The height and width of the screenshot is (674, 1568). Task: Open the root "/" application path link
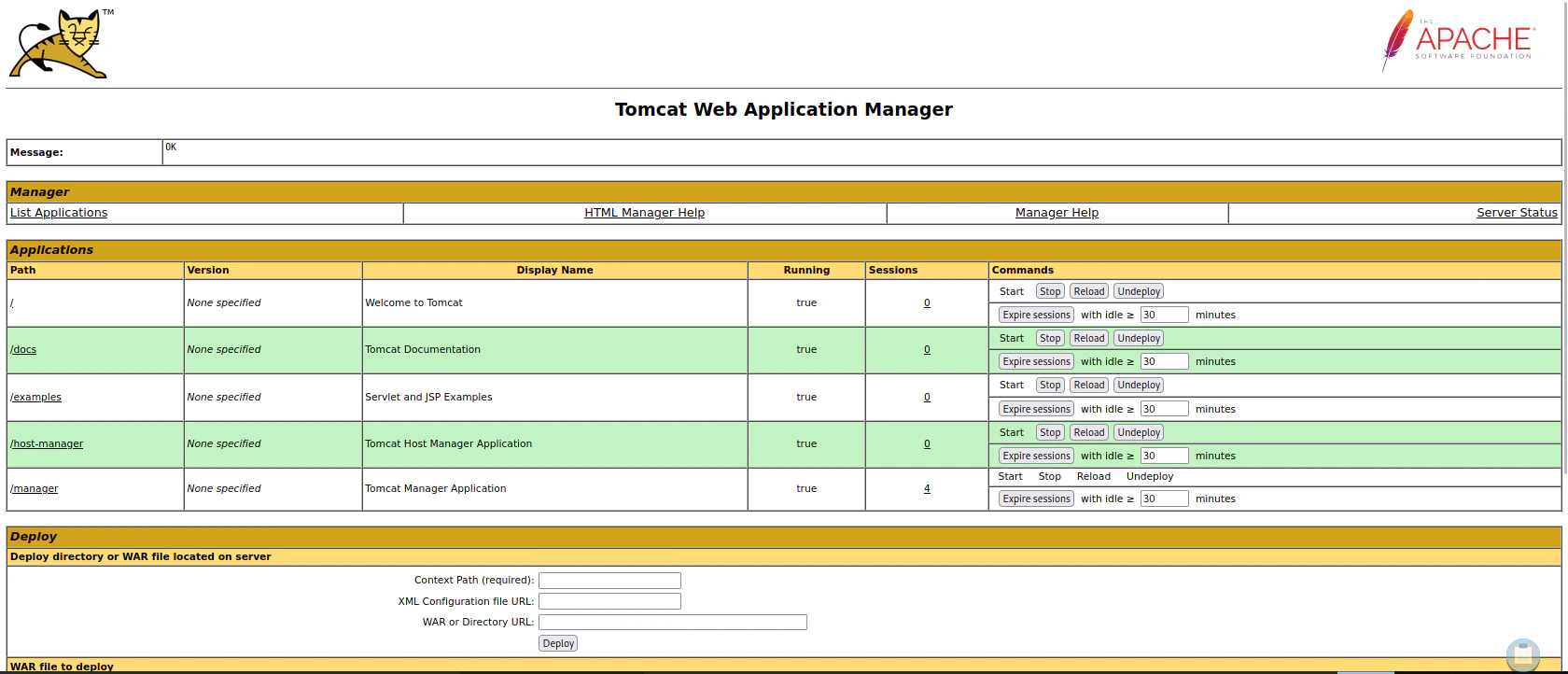click(12, 303)
